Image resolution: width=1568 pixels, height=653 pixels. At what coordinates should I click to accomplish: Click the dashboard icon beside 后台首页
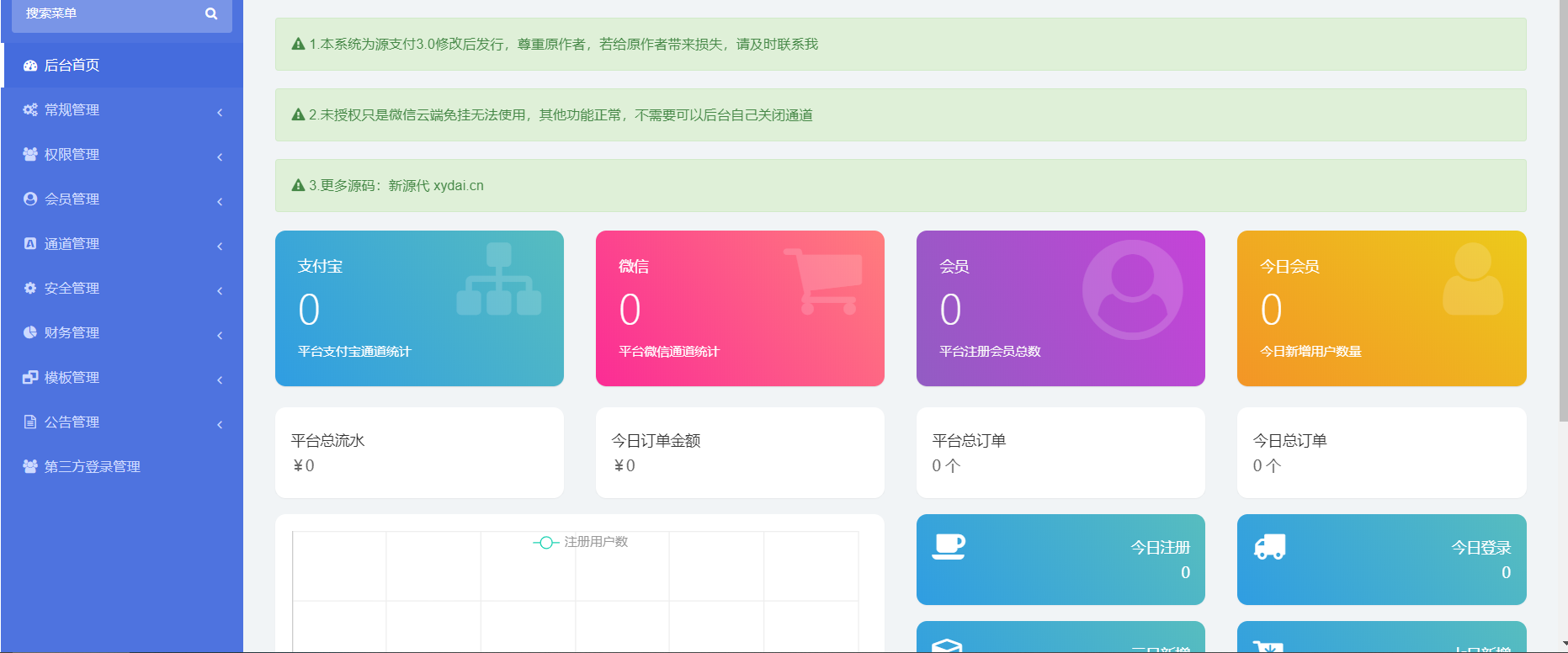pos(30,66)
